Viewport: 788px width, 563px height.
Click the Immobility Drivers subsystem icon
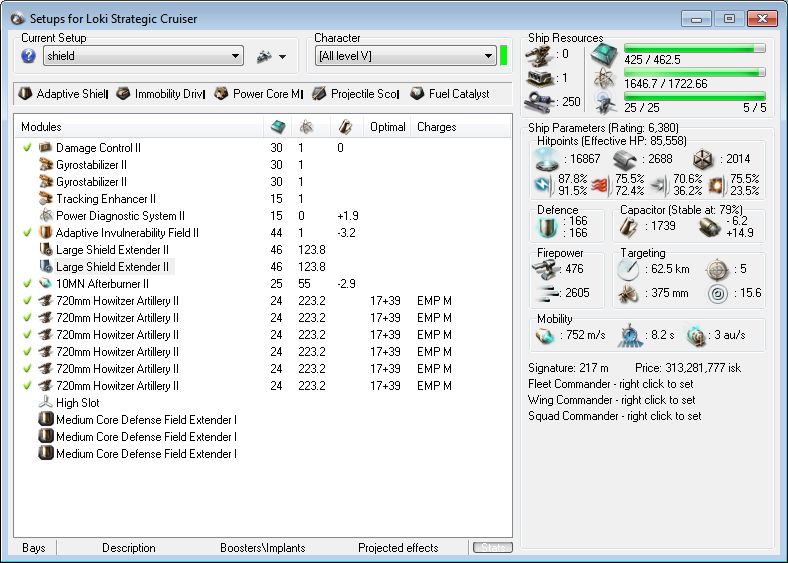coord(123,93)
